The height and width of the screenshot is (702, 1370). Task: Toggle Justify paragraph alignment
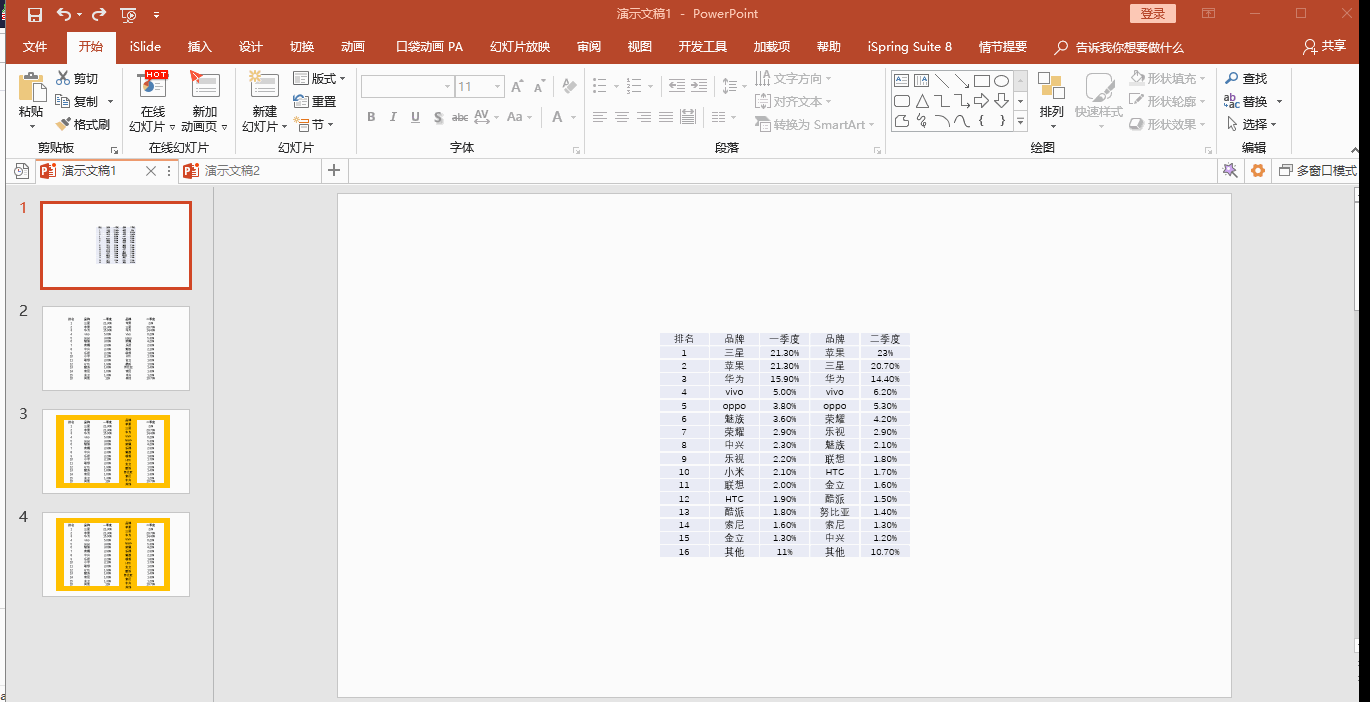pos(666,117)
